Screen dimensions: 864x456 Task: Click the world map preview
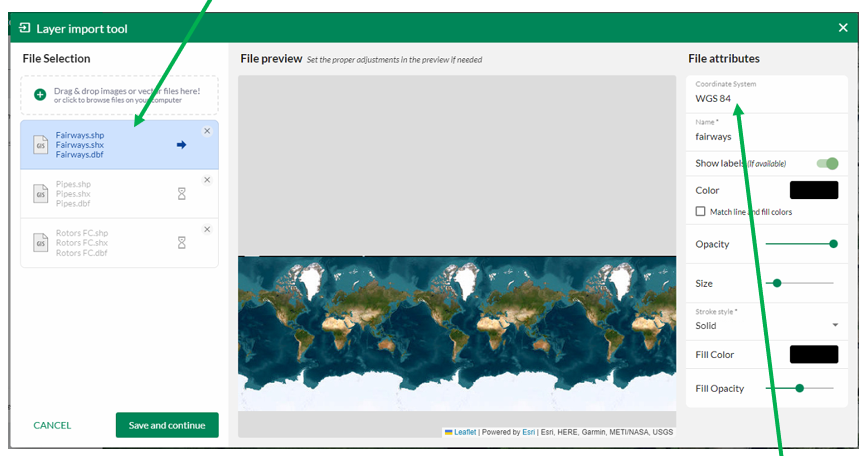tap(457, 333)
